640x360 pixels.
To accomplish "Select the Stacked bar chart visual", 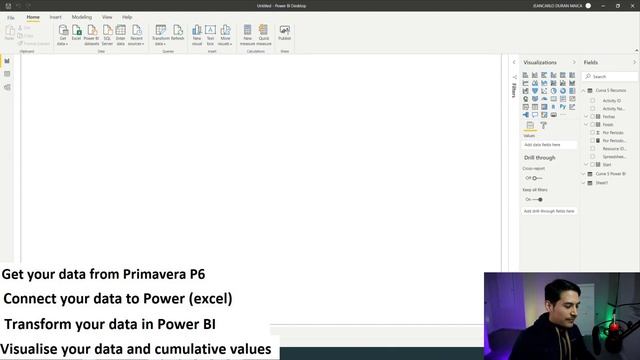I will 526,75.
